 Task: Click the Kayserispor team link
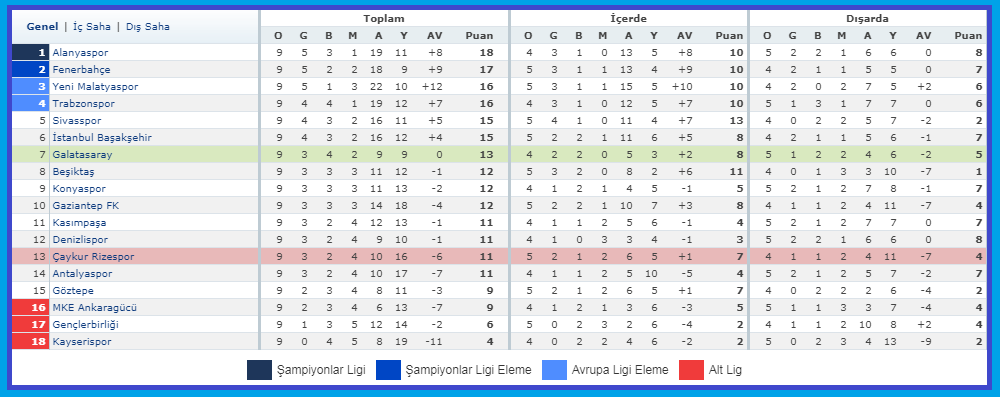pyautogui.click(x=82, y=341)
